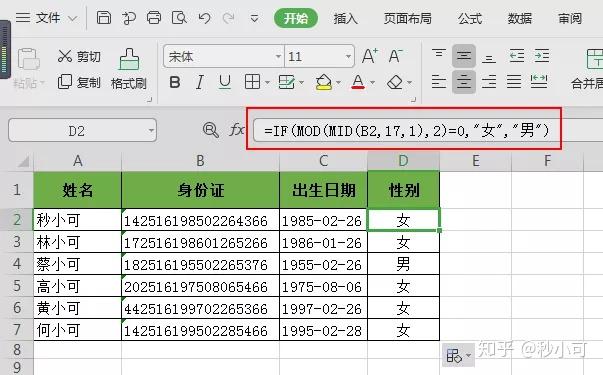The image size is (603, 375).
Task: Click the eraser clear icon
Action: tap(395, 82)
